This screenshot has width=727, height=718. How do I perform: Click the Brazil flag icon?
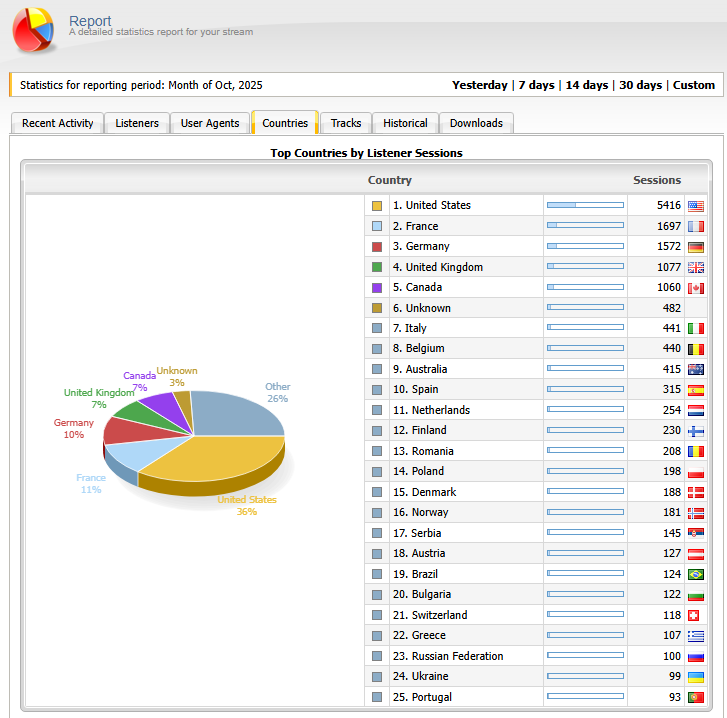point(696,574)
